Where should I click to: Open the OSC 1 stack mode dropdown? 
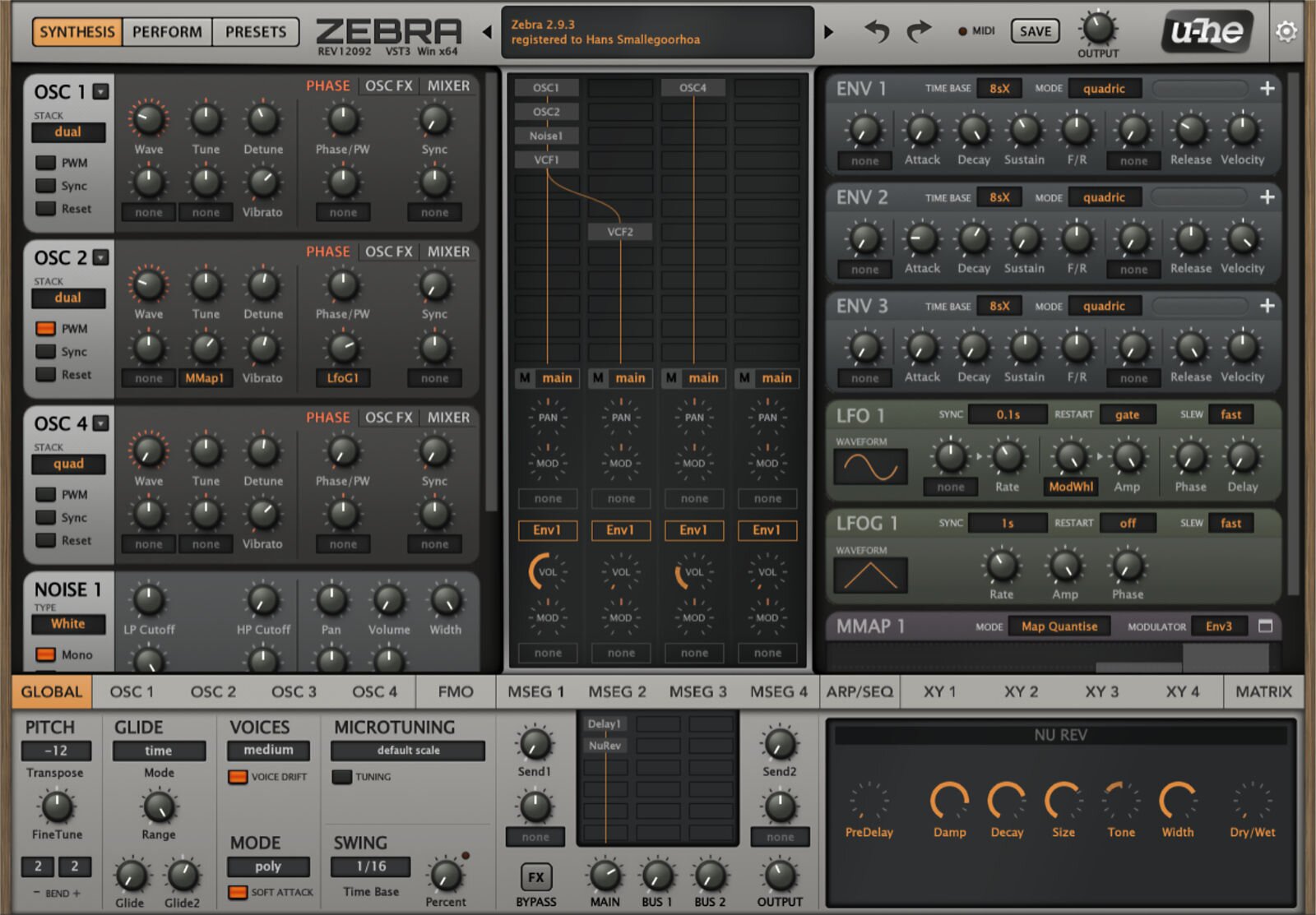[x=68, y=132]
